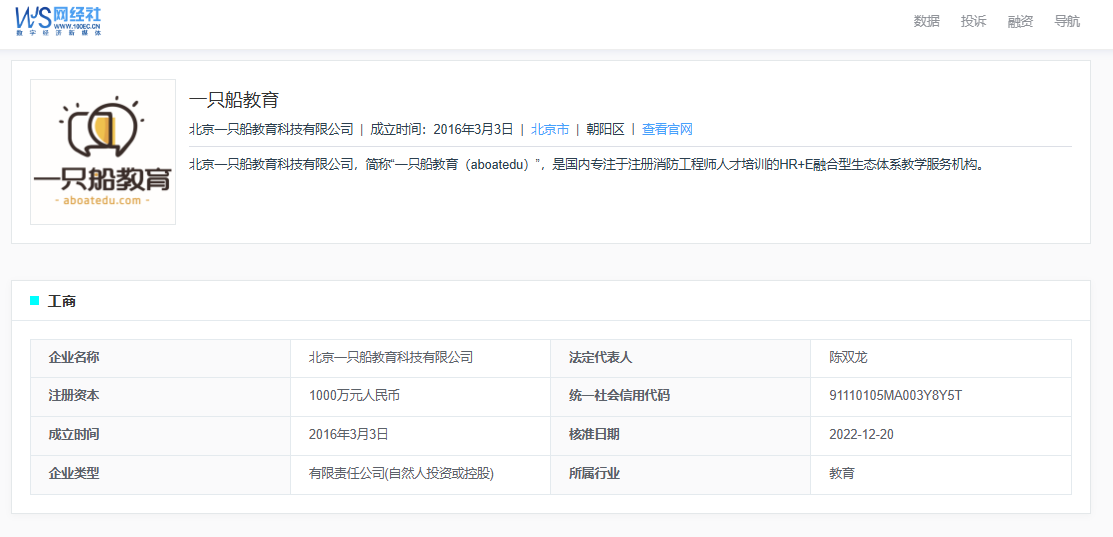Screen dimensions: 1113x537
Task: Click the 成立时间：2016年3月3日 header text
Action: pyautogui.click(x=442, y=129)
